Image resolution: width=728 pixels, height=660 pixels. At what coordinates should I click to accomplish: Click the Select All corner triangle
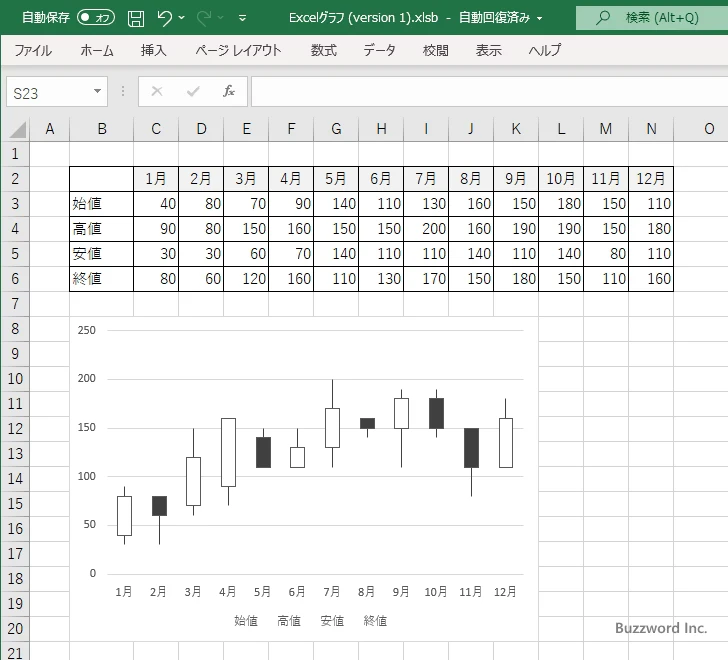click(17, 129)
